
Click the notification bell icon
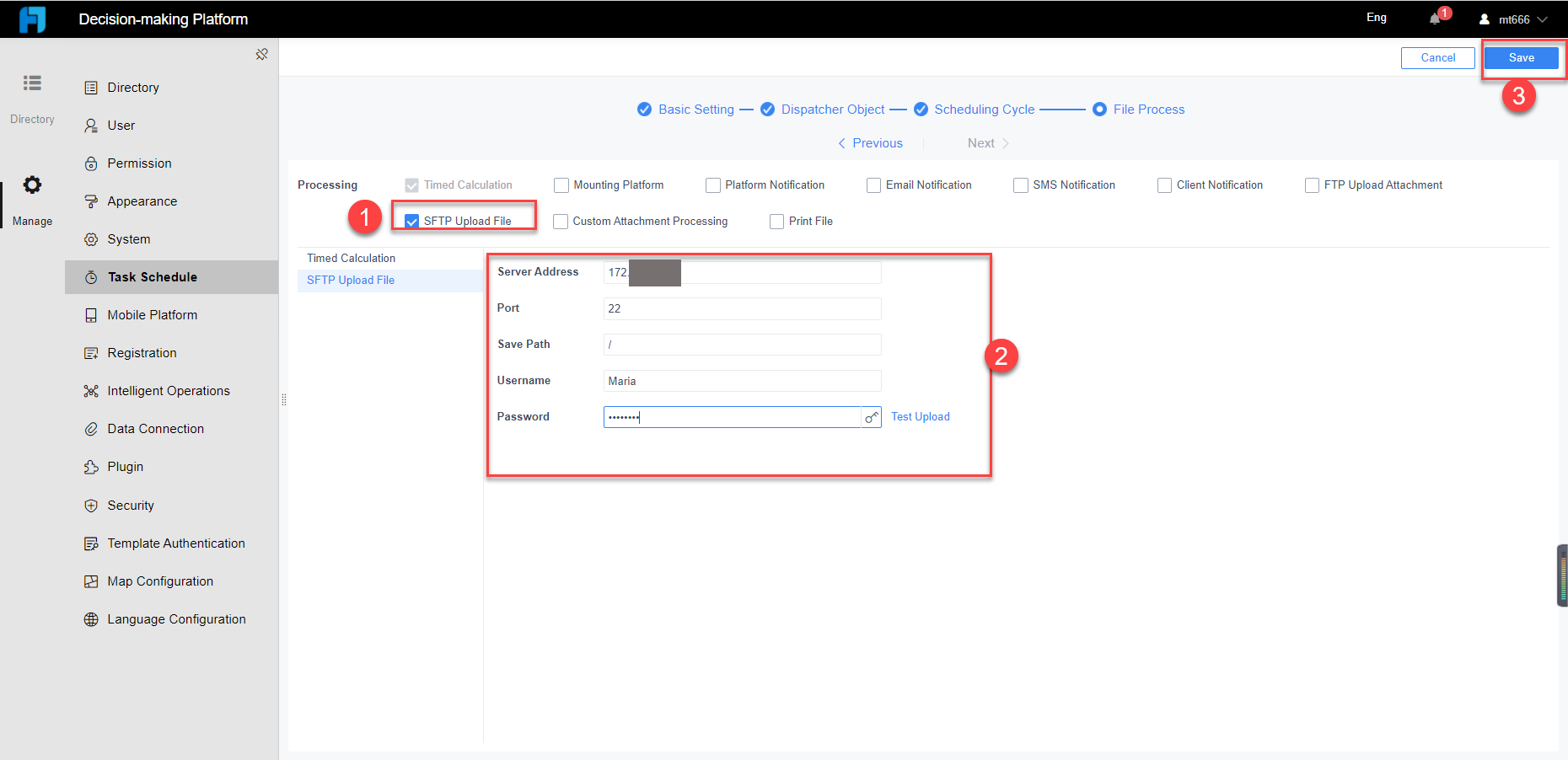1434,18
